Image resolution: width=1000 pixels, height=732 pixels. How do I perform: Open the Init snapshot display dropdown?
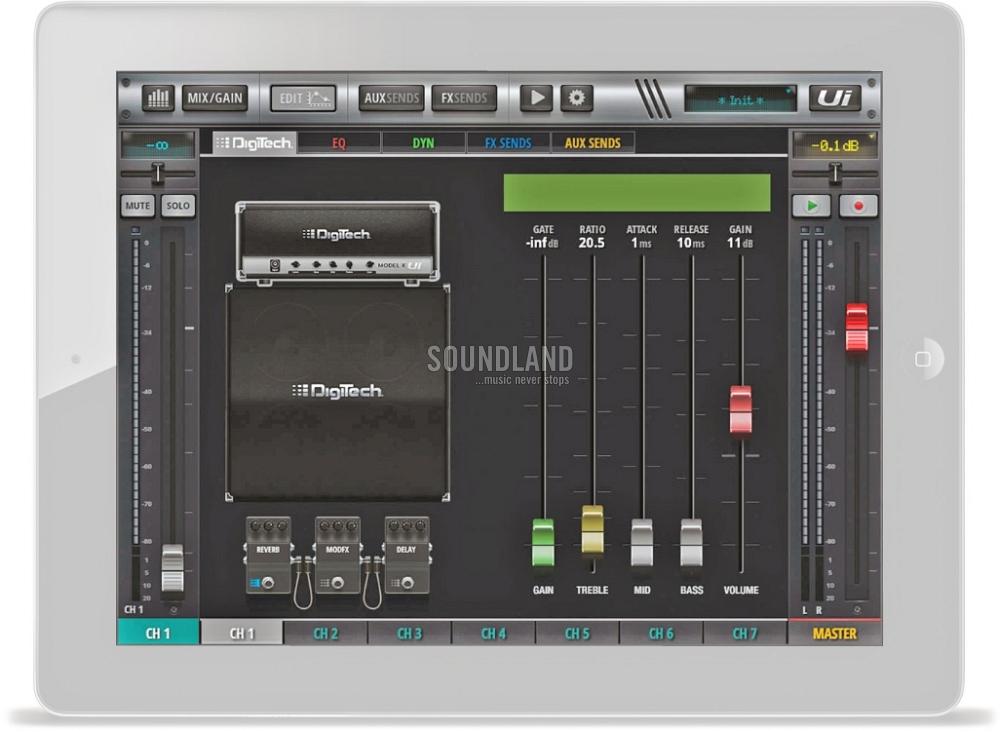[740, 99]
